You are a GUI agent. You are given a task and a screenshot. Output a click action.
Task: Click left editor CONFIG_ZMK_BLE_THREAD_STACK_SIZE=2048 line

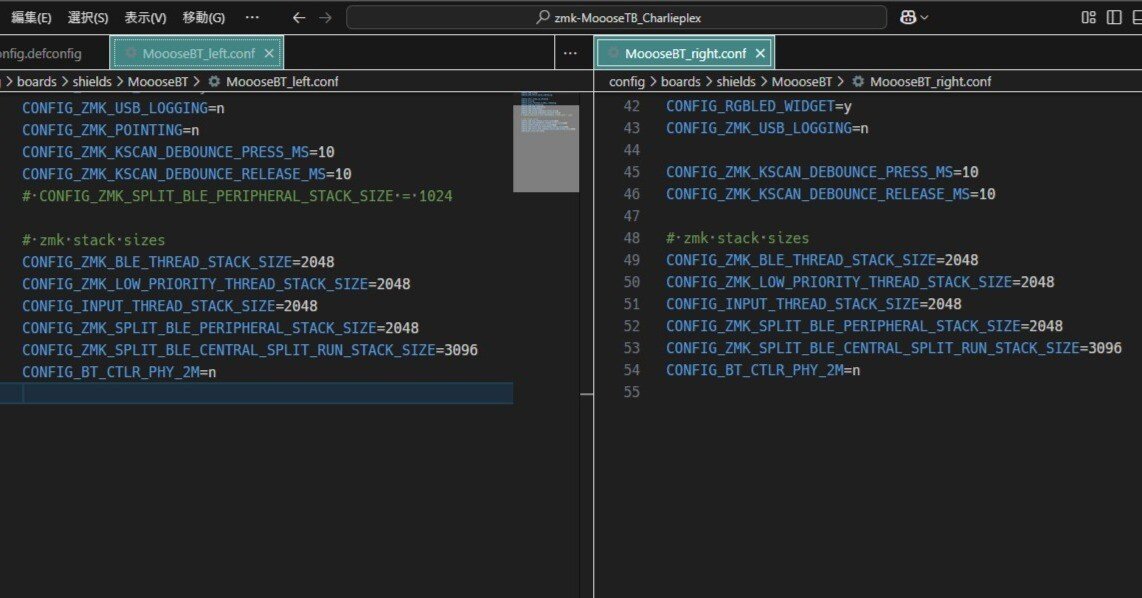tap(178, 262)
